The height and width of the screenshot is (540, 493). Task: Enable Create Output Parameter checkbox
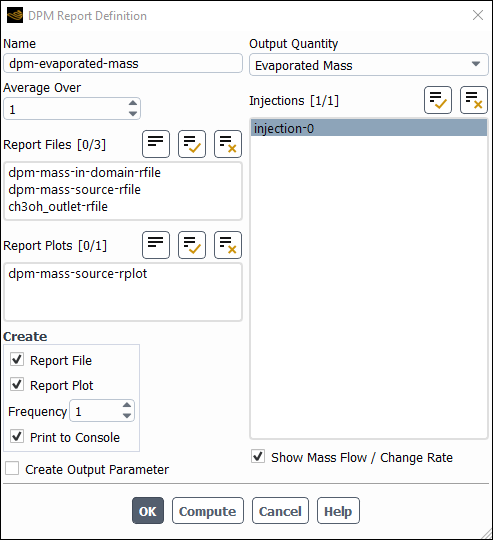coord(12,469)
